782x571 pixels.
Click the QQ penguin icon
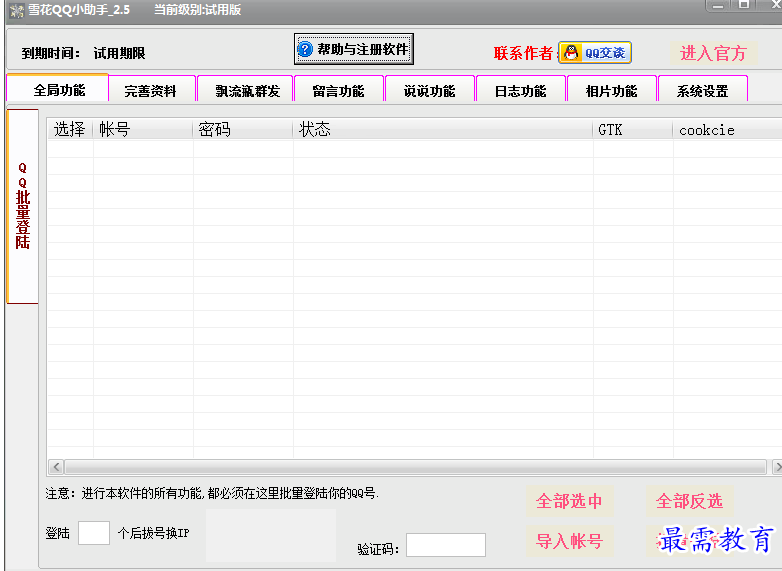572,52
